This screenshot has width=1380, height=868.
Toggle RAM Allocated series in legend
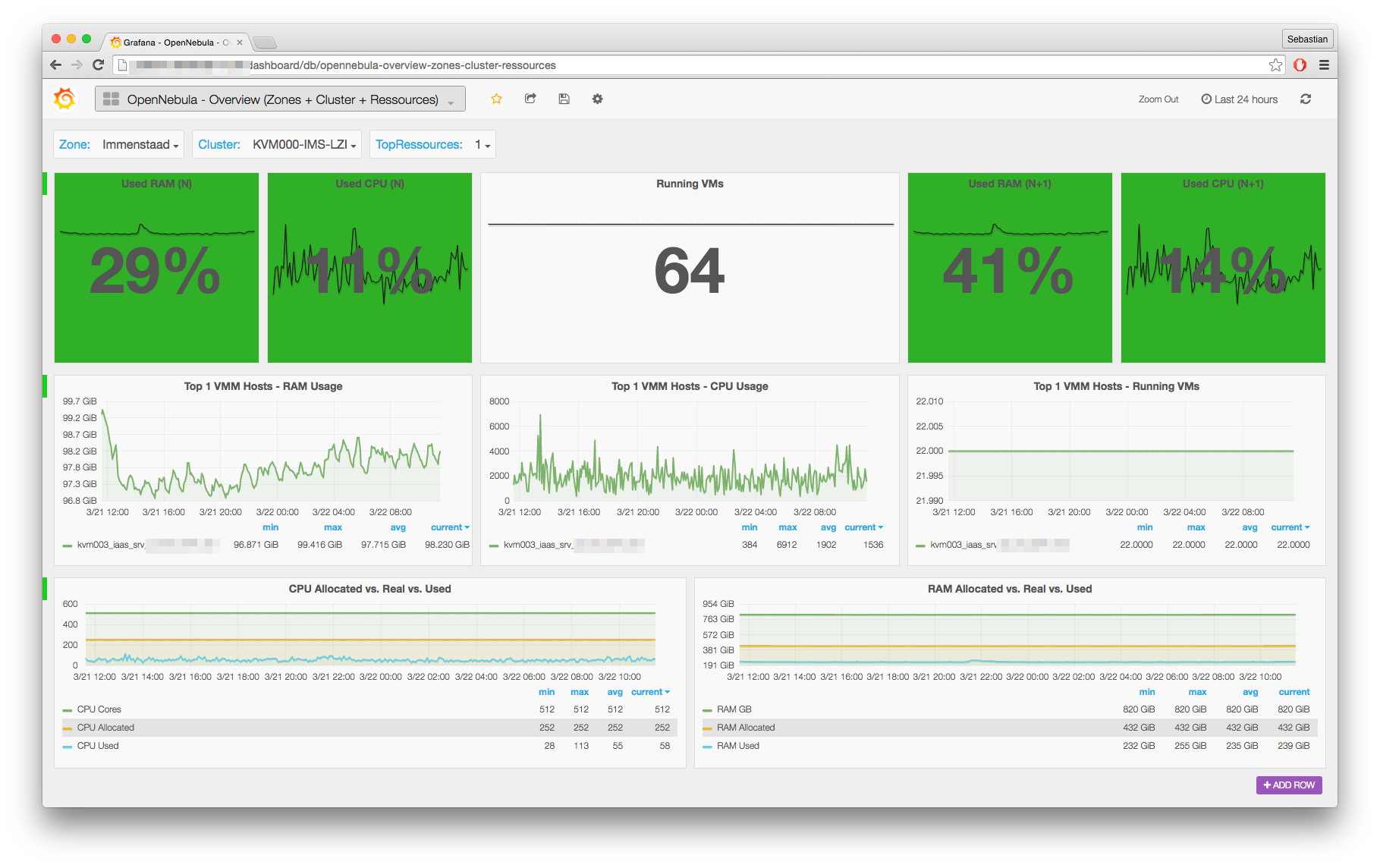[746, 728]
